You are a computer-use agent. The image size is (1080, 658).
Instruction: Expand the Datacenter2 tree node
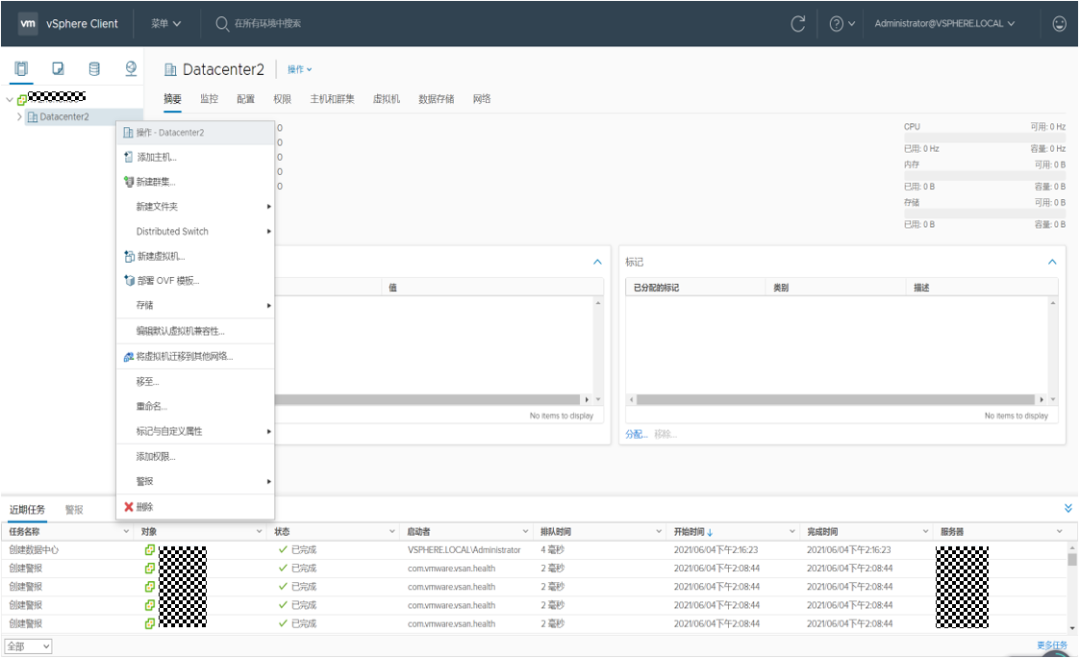19,116
